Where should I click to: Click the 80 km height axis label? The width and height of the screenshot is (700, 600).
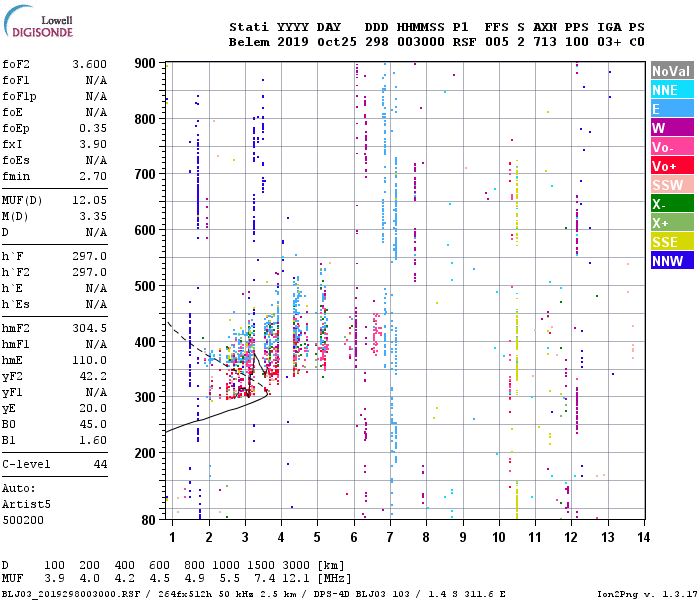click(149, 520)
